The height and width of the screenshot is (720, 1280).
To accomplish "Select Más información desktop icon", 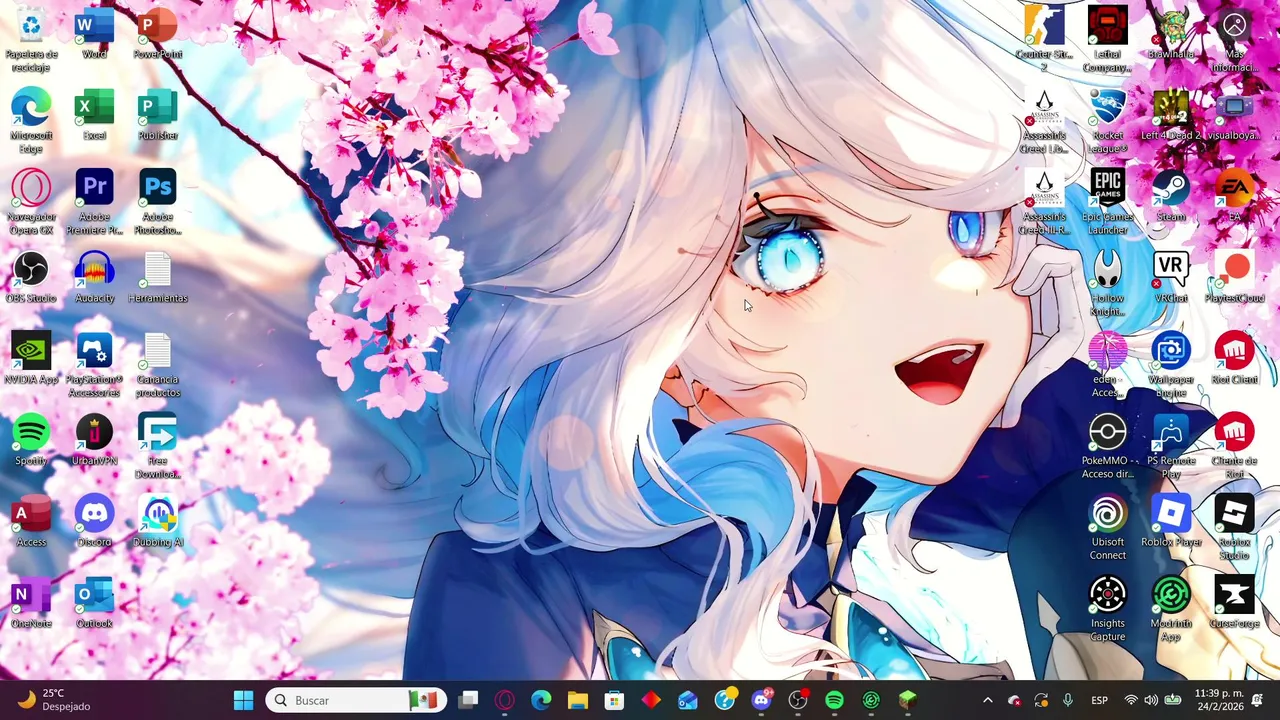I will click(x=1234, y=38).
